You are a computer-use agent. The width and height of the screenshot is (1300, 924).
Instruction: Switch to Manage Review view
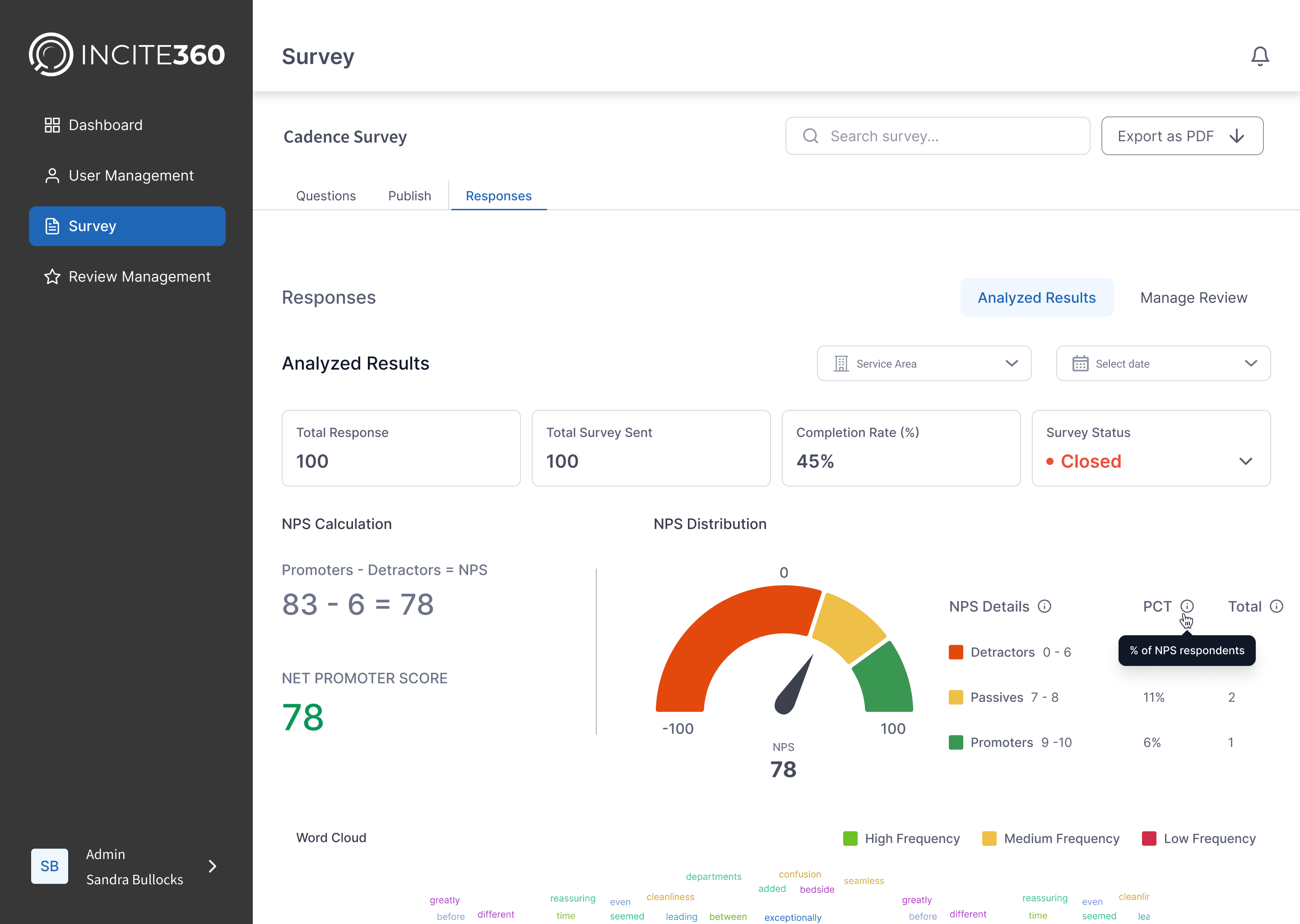pos(1193,298)
